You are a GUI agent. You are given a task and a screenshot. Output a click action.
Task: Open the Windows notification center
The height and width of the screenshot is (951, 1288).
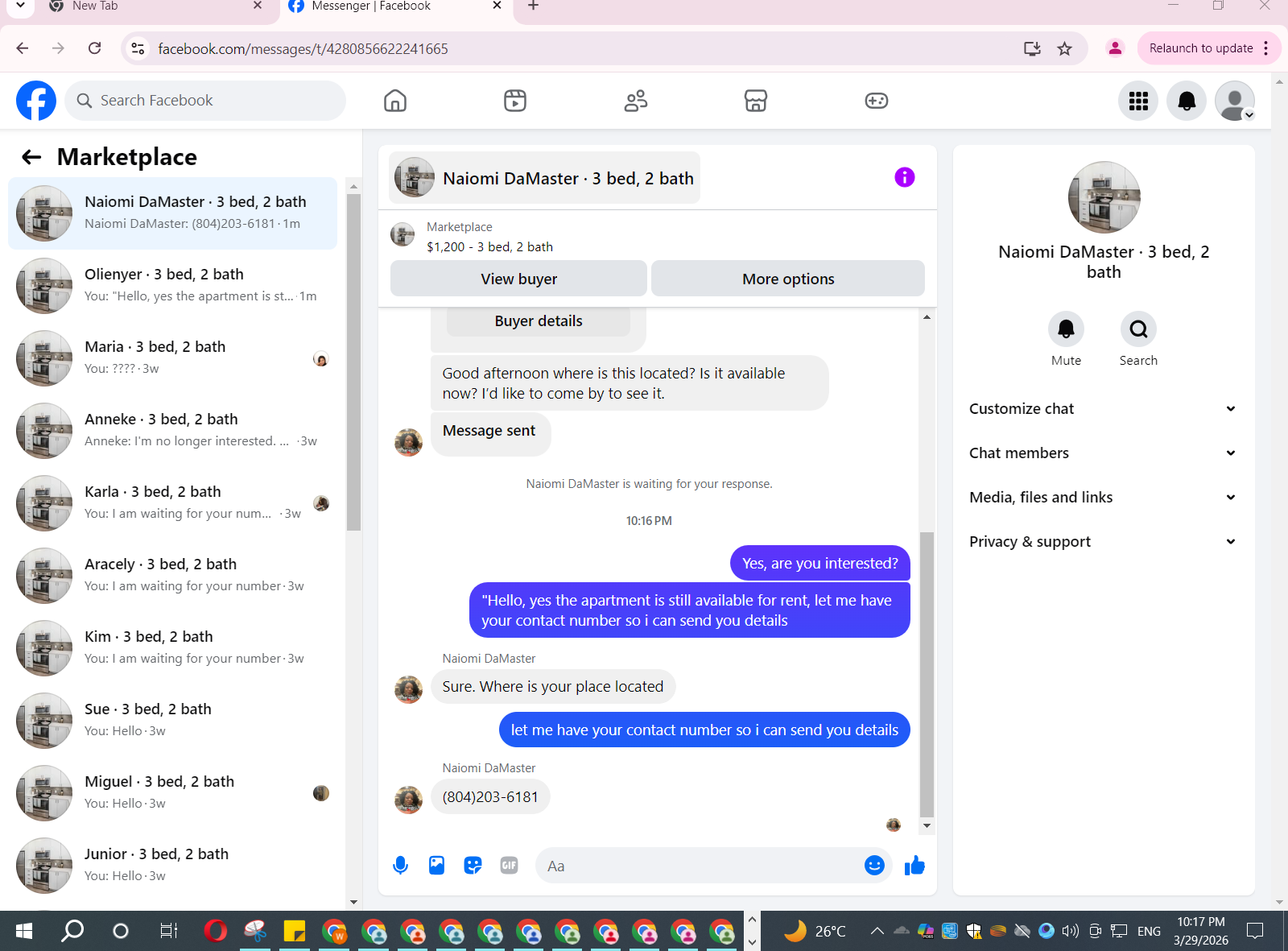click(x=1255, y=931)
